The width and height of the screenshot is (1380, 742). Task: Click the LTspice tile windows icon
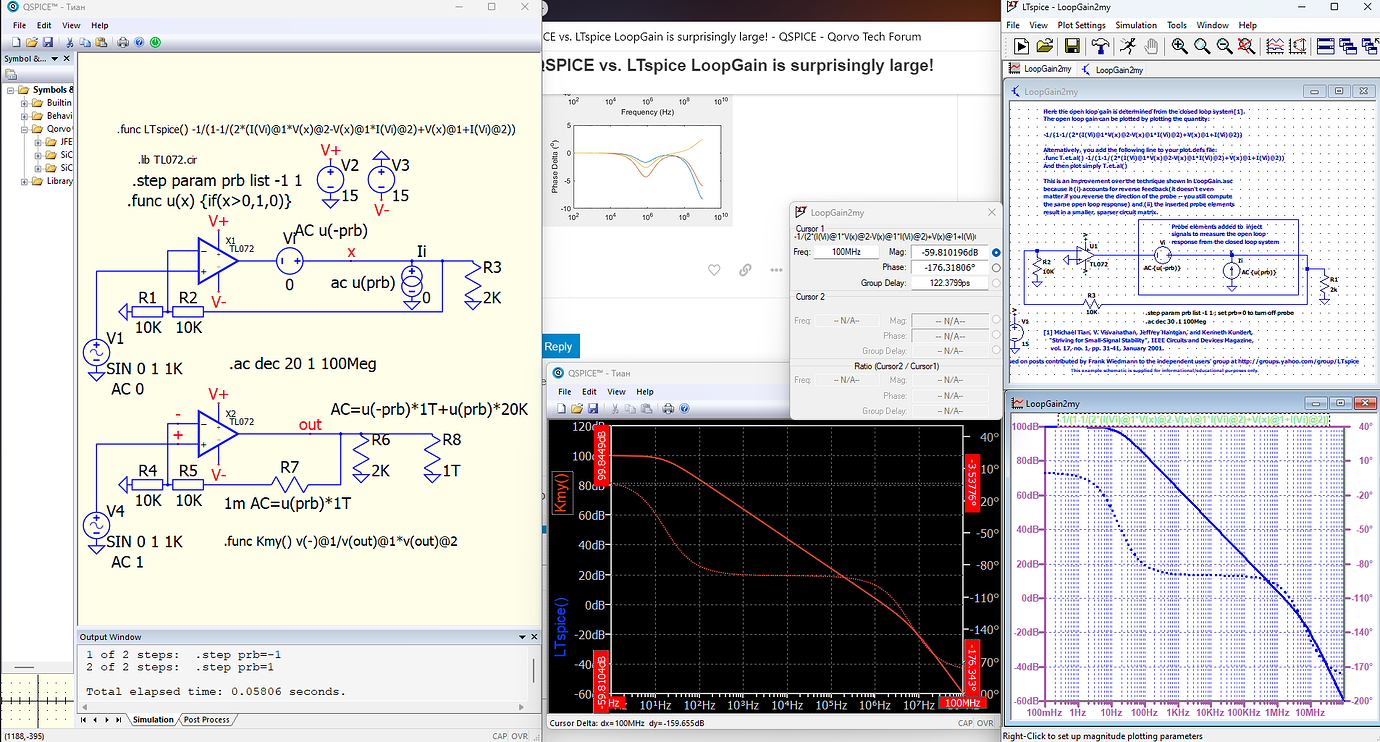click(1325, 46)
